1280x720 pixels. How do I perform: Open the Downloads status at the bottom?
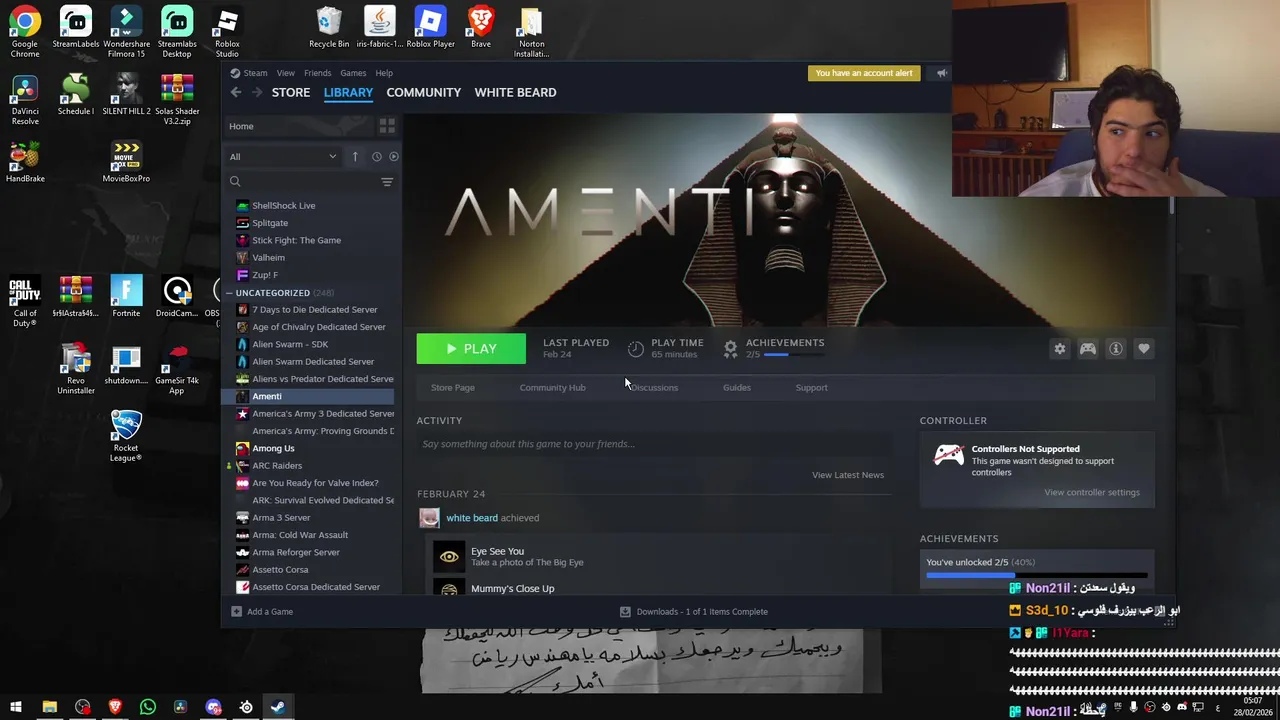tap(694, 611)
